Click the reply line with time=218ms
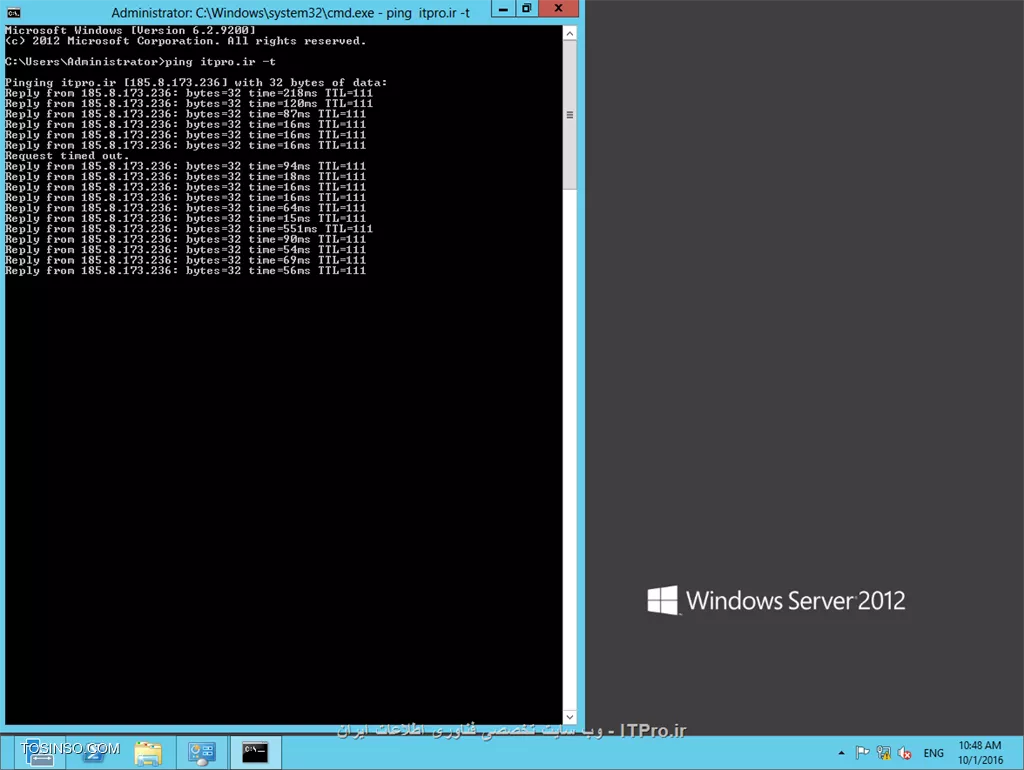This screenshot has height=770, width=1024. [189, 93]
